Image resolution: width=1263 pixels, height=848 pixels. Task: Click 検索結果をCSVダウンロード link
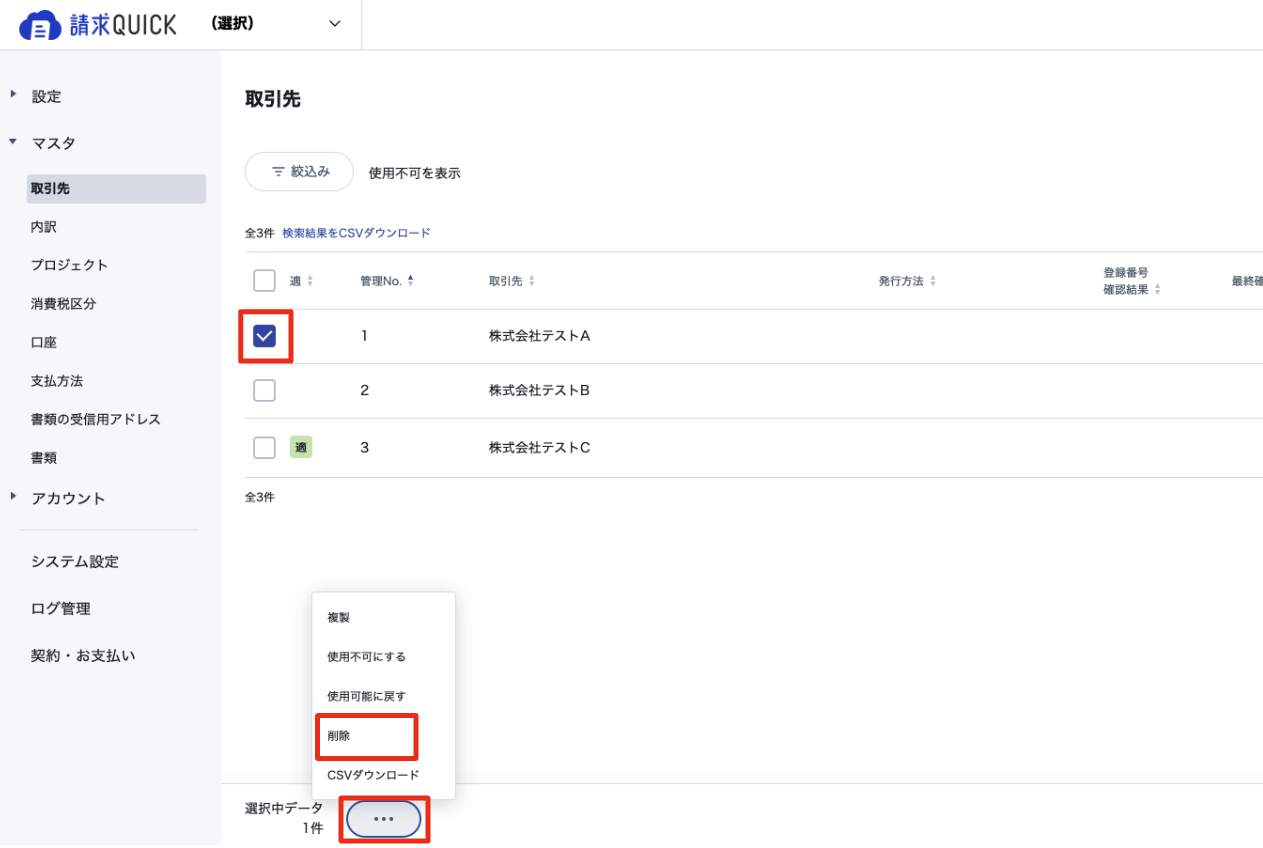tap(356, 233)
